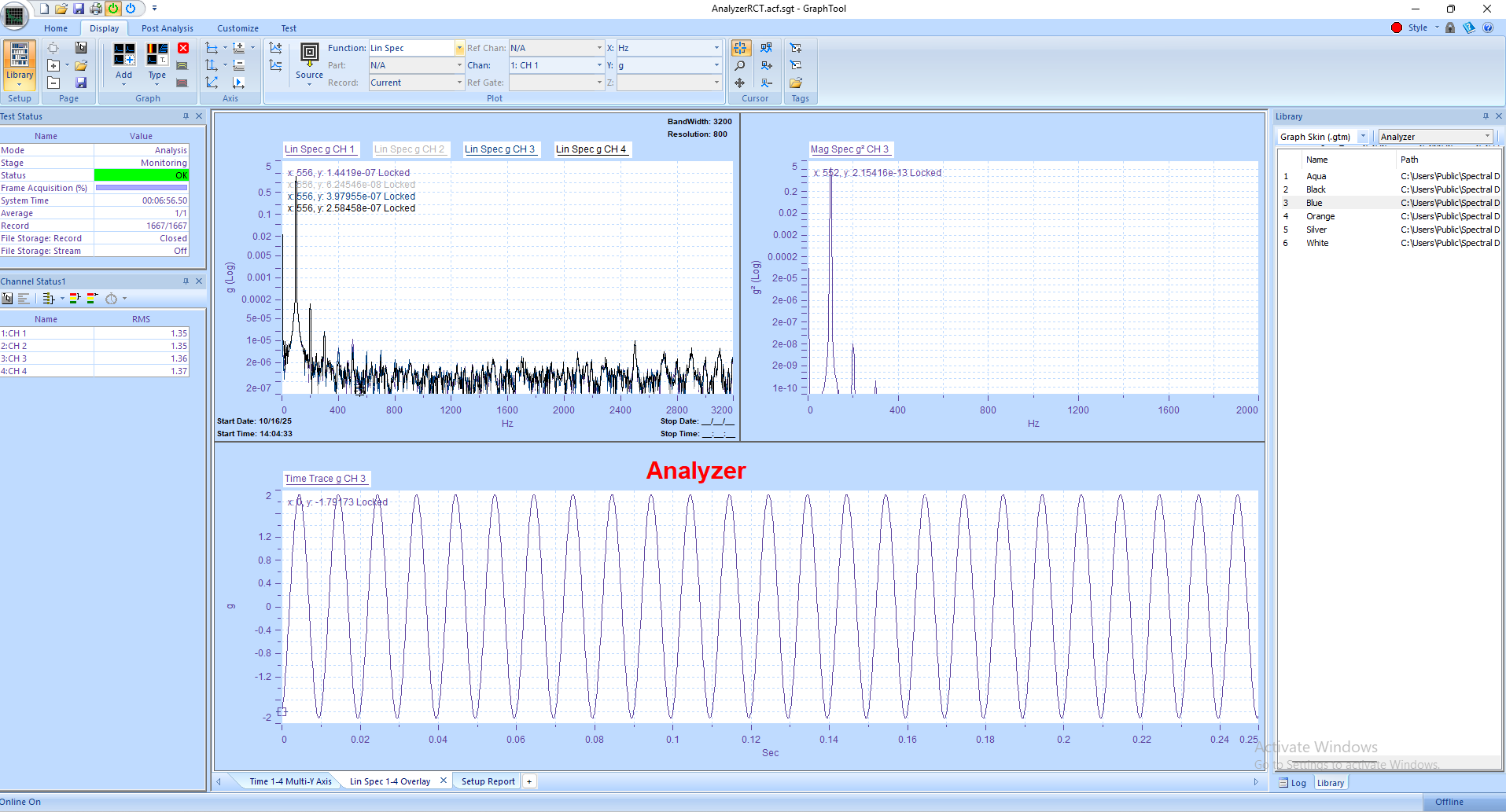Click the pan cursor icon in Cursor group
1506x812 pixels.
(739, 83)
